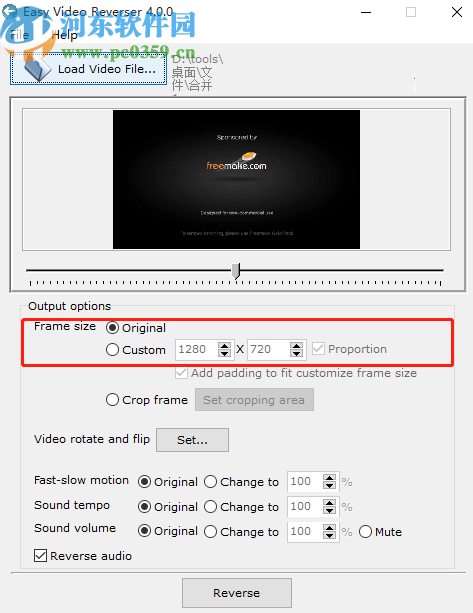Decrease Sound volume percentage
This screenshot has height=613, width=473.
click(x=330, y=536)
